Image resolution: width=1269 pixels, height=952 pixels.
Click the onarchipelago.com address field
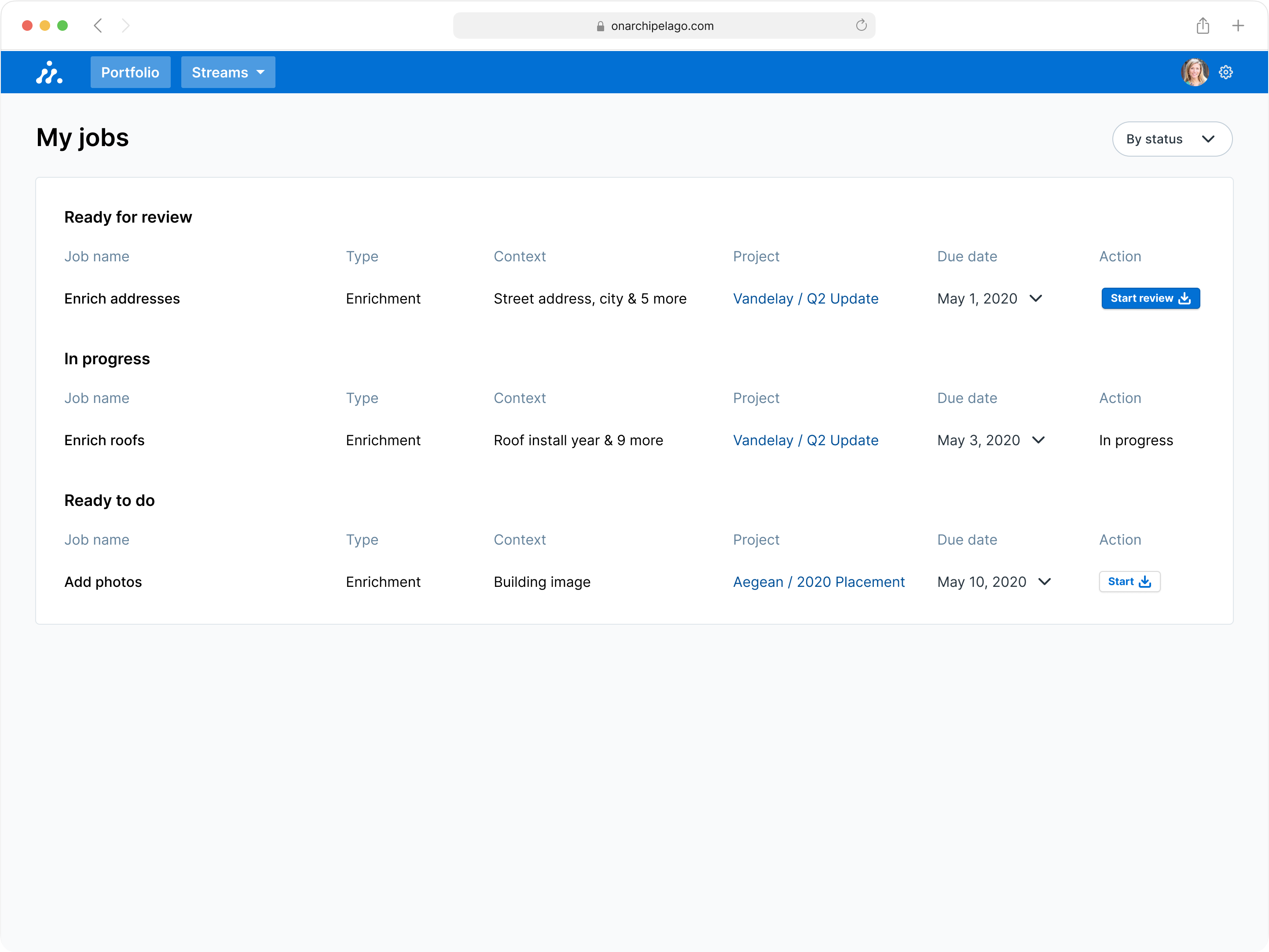pyautogui.click(x=662, y=26)
